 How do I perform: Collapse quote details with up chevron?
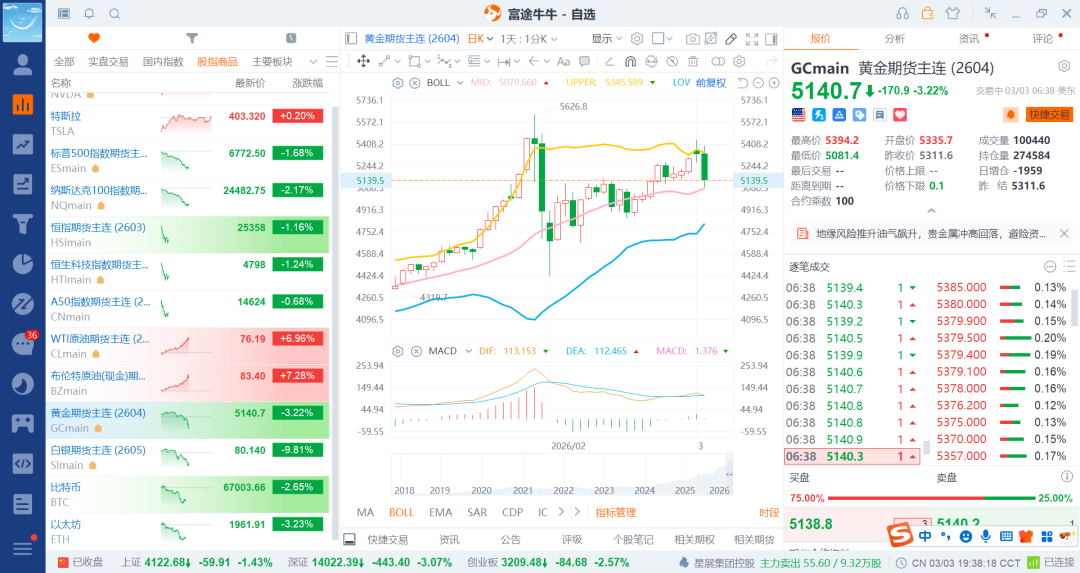pos(931,211)
